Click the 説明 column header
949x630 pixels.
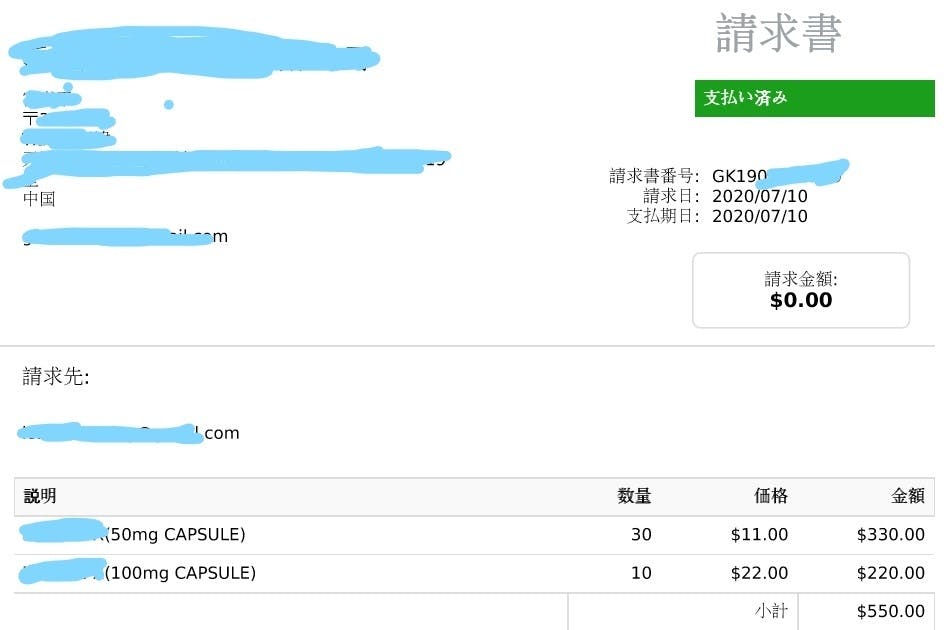(40, 496)
